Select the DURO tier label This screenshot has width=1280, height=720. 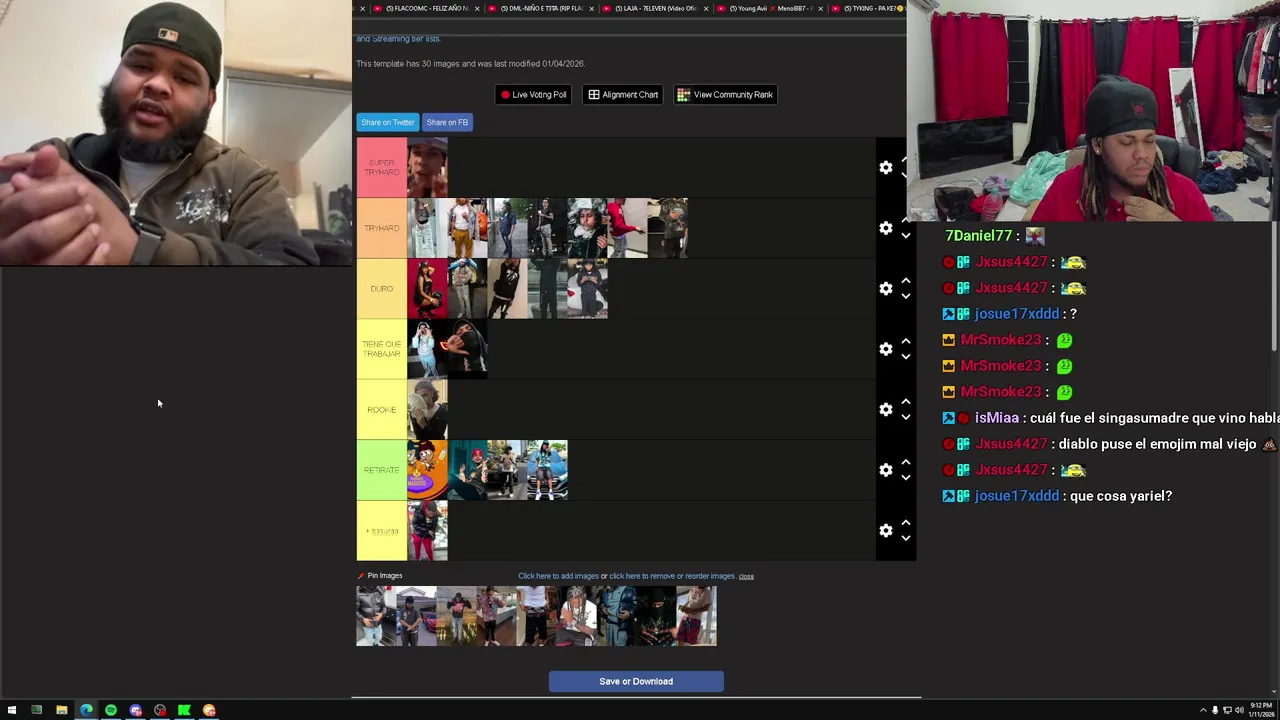tap(382, 288)
